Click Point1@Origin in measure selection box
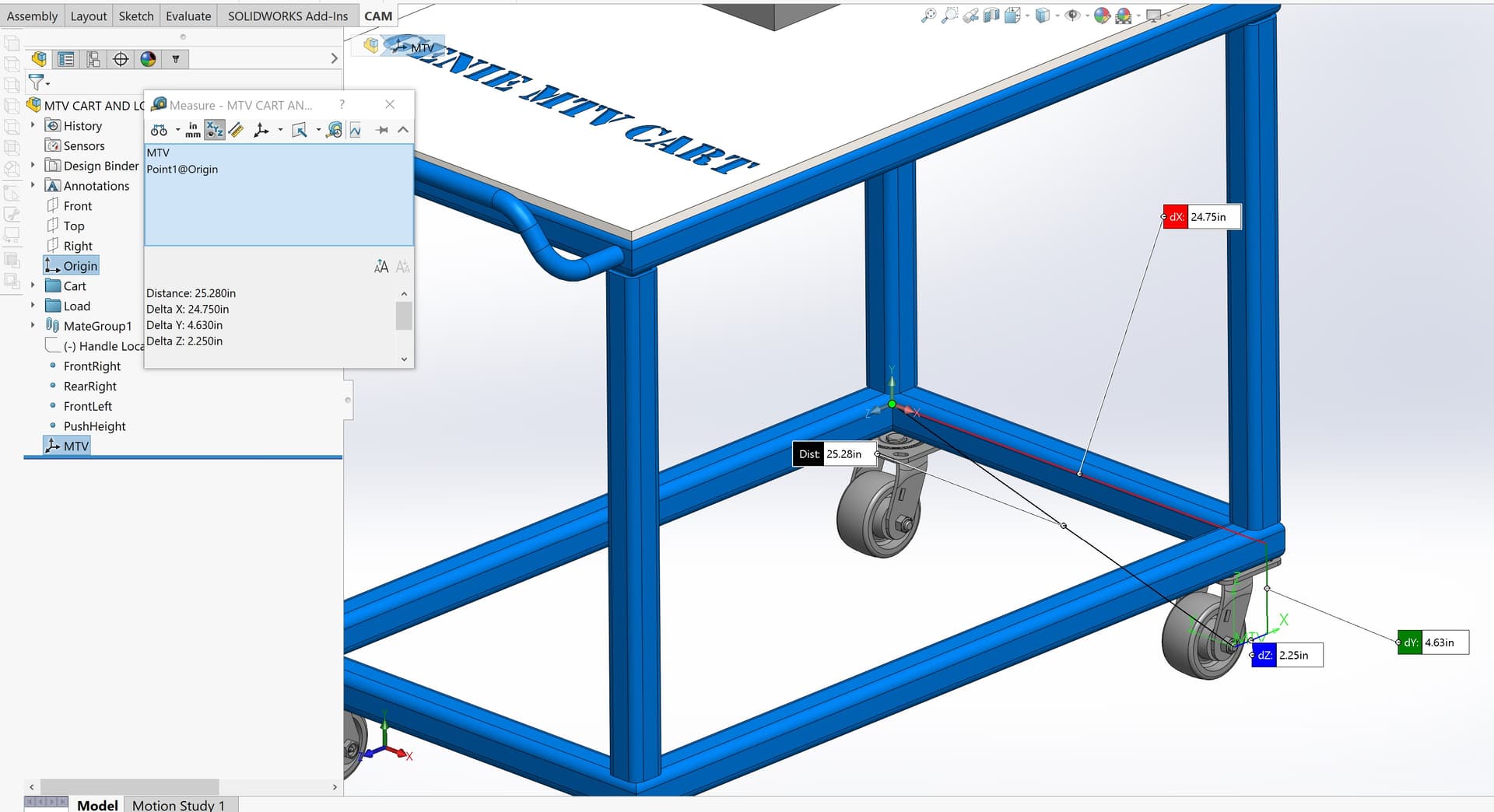 (x=182, y=169)
